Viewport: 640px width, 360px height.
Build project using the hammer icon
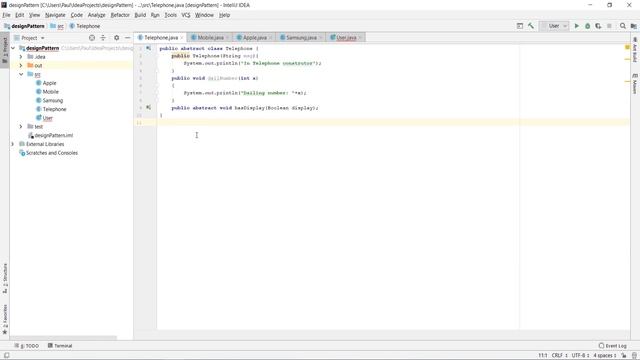[531, 26]
